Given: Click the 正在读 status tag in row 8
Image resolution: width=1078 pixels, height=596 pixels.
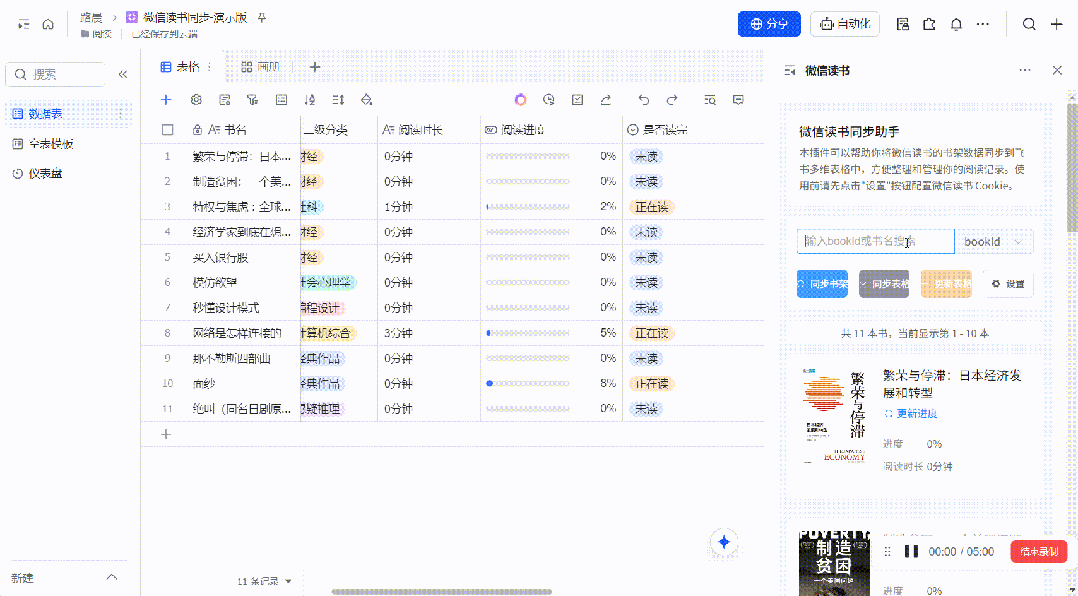Looking at the screenshot, I should click(x=651, y=333).
